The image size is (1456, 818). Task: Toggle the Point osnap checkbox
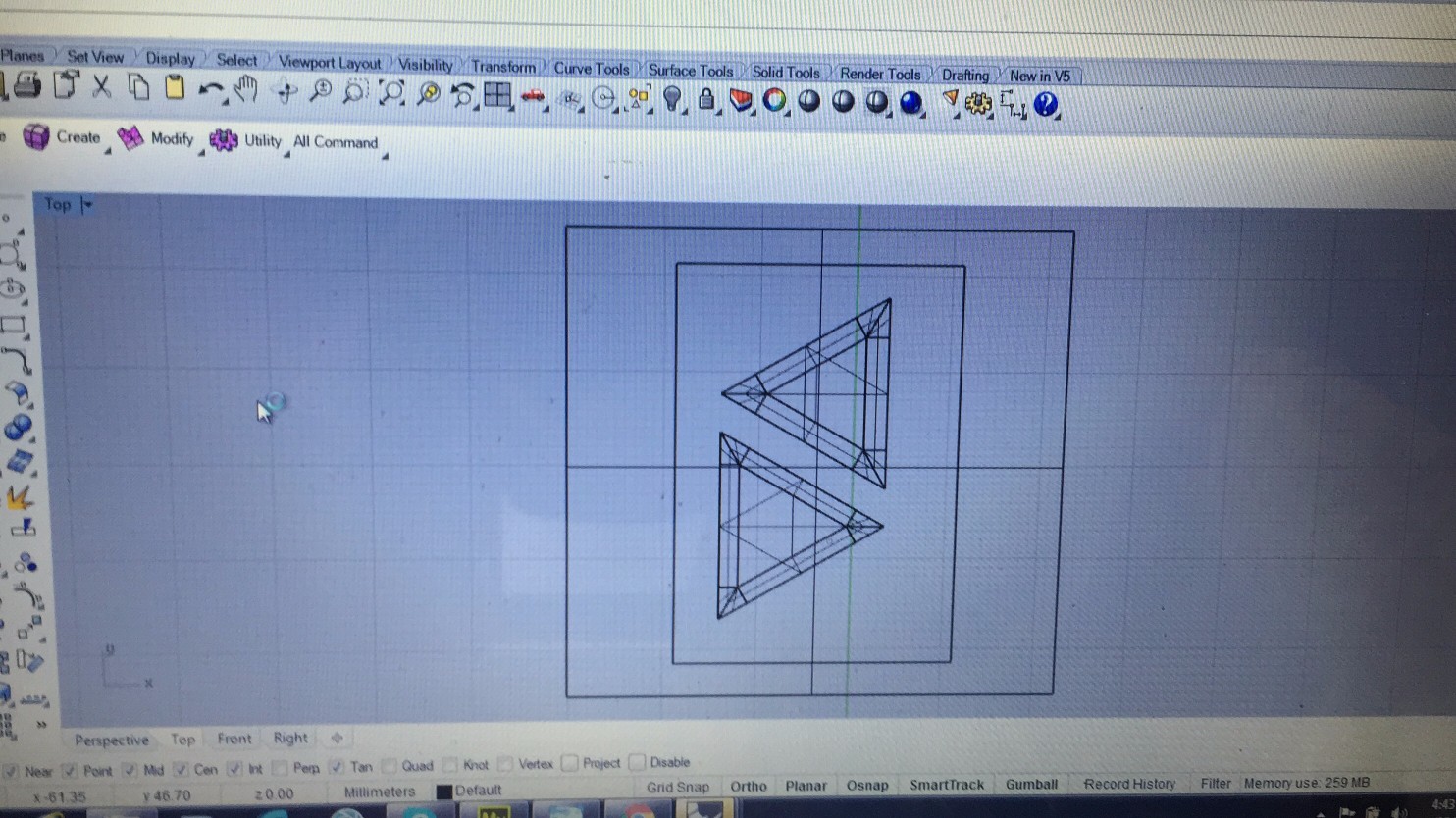[70, 770]
